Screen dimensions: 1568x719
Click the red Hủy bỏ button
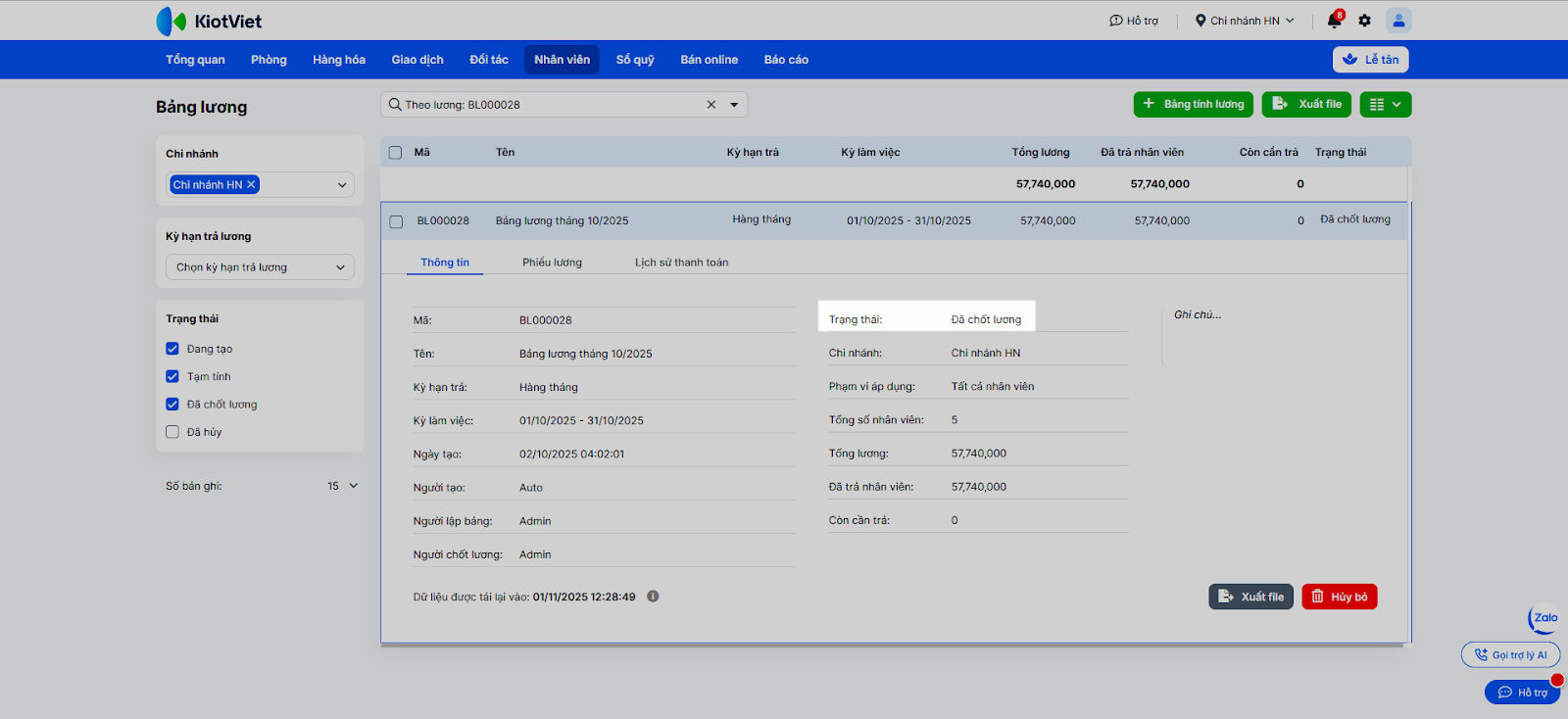(x=1339, y=597)
